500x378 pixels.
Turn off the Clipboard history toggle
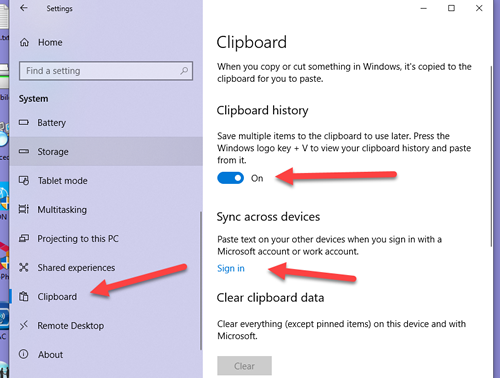(230, 178)
